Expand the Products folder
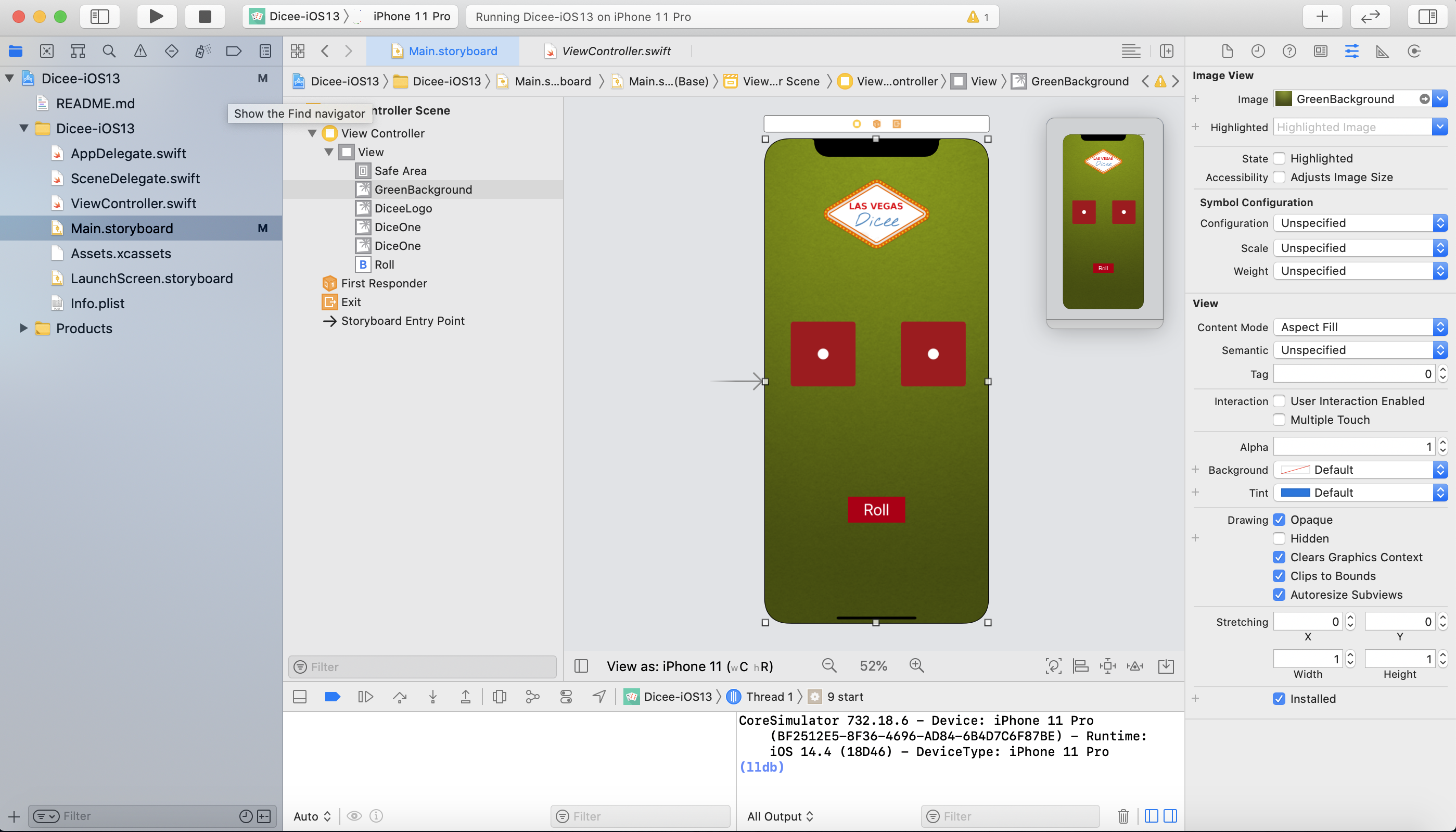1456x832 pixels. coord(24,328)
